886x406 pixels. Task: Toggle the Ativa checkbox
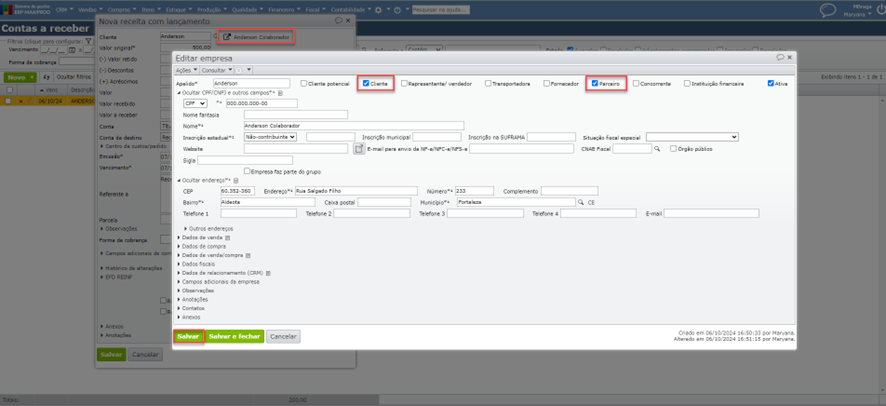(x=771, y=83)
